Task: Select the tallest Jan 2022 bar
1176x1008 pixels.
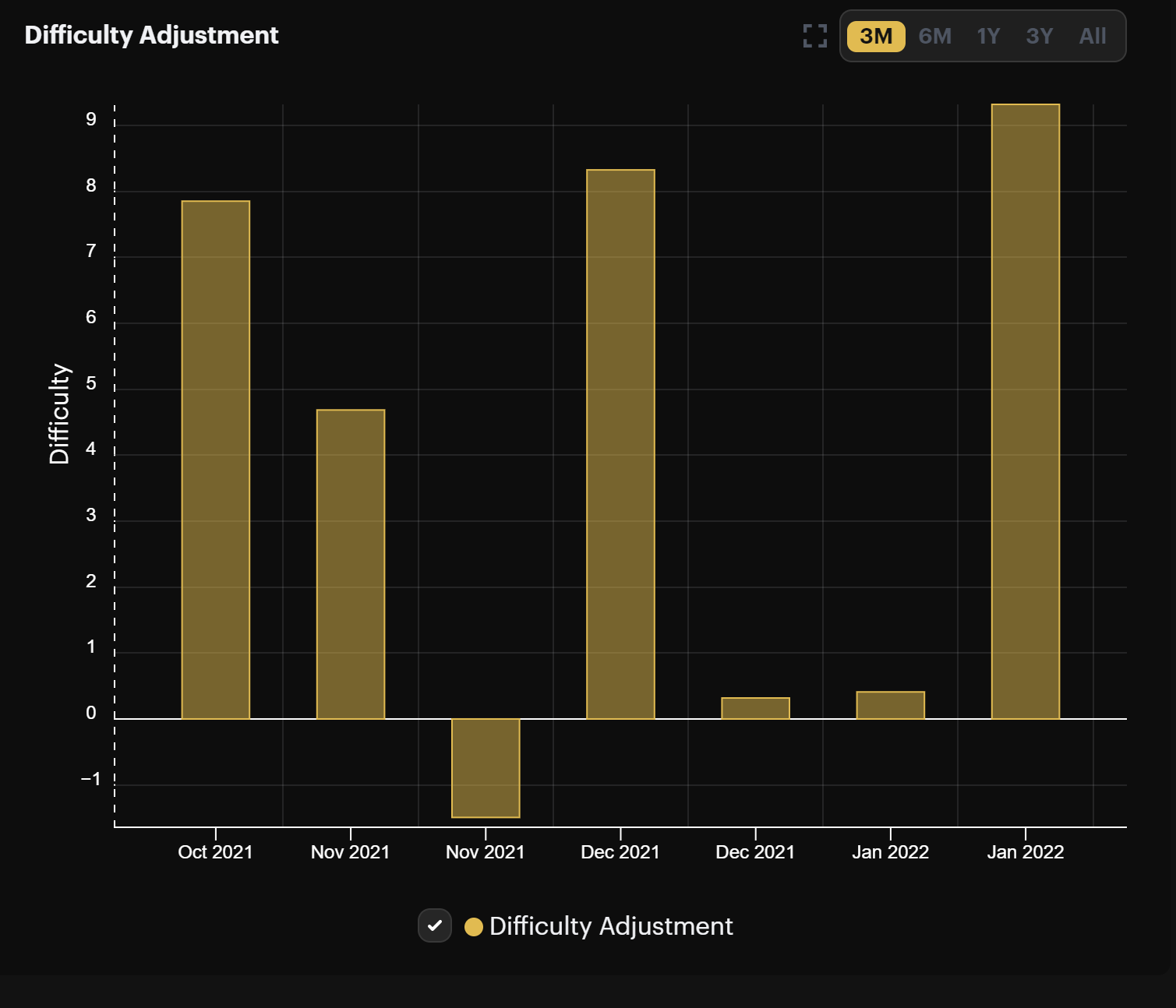Action: 1026,411
